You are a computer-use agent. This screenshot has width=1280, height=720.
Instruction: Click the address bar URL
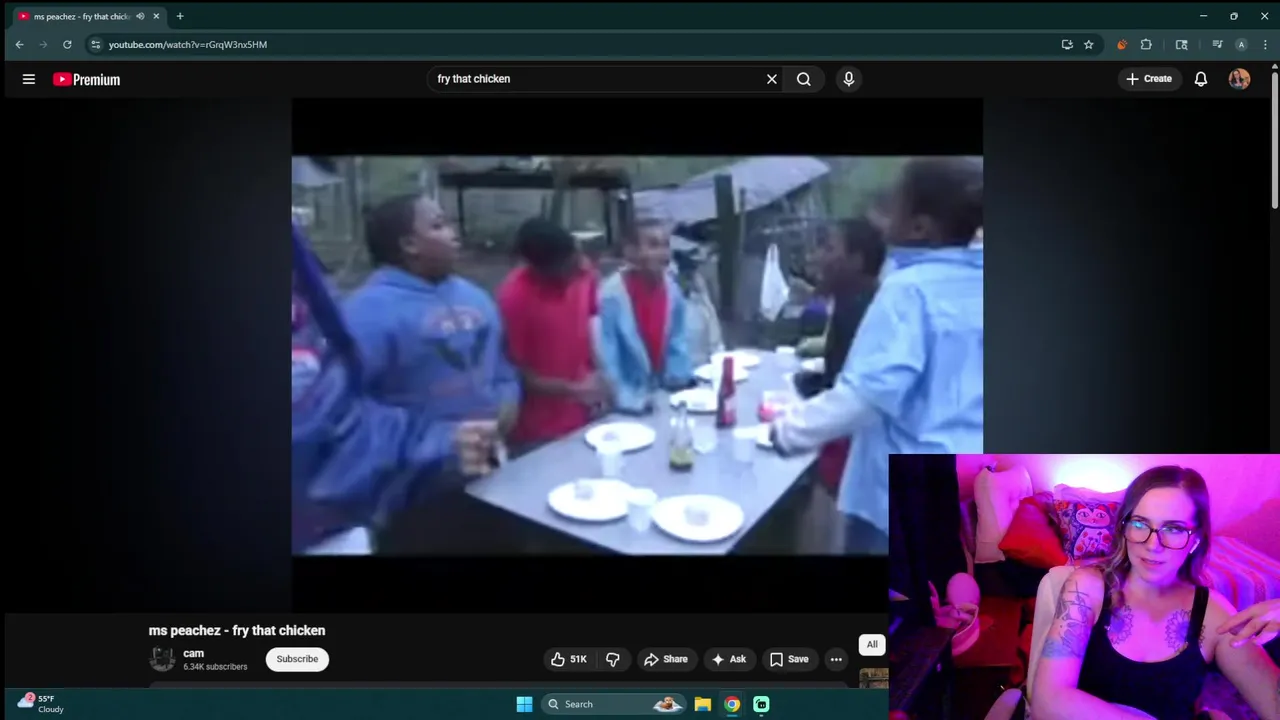(x=188, y=44)
